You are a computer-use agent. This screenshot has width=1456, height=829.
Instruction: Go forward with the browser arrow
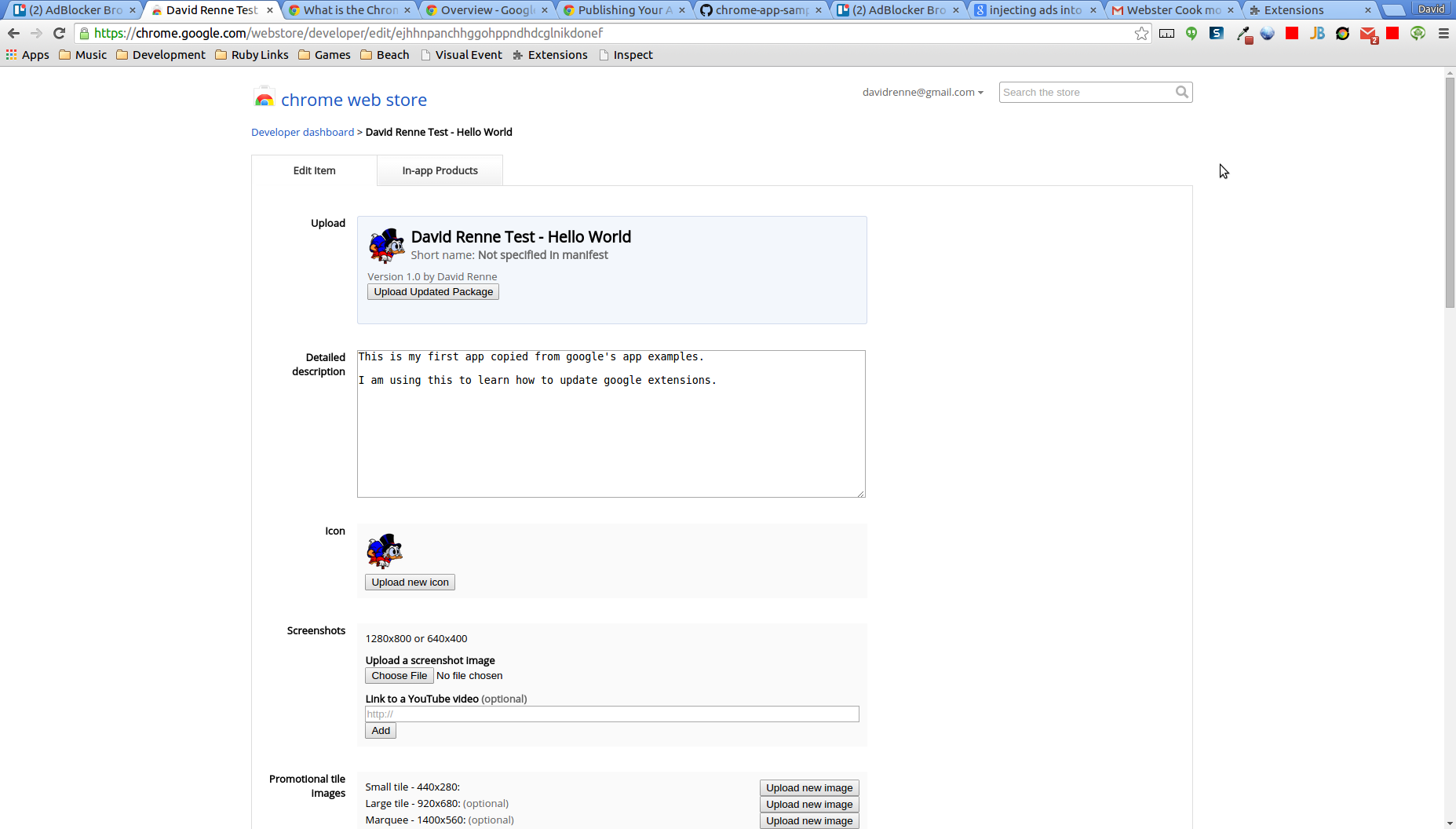(36, 33)
